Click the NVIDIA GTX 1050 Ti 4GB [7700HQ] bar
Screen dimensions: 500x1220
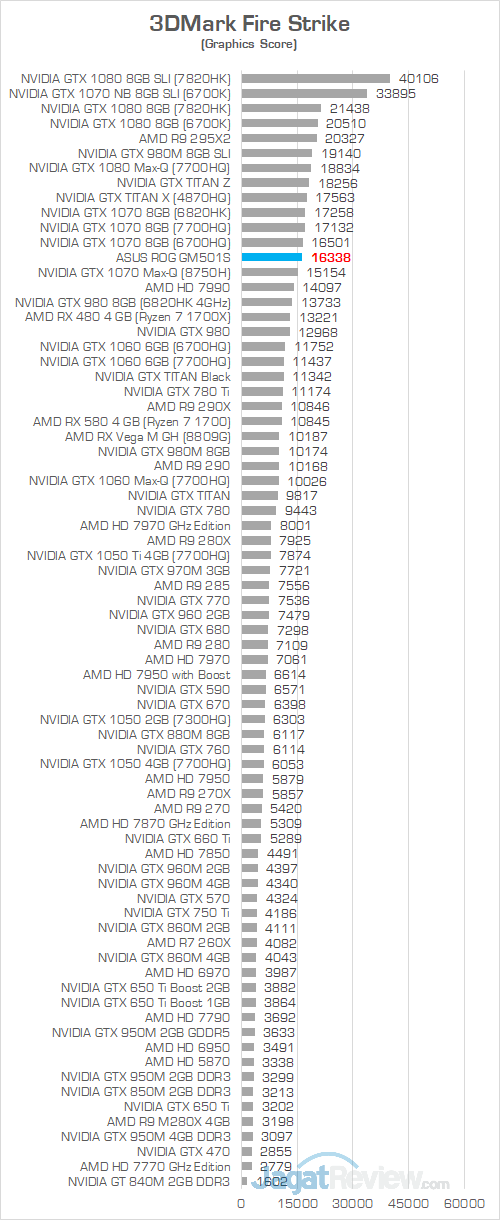[256, 555]
